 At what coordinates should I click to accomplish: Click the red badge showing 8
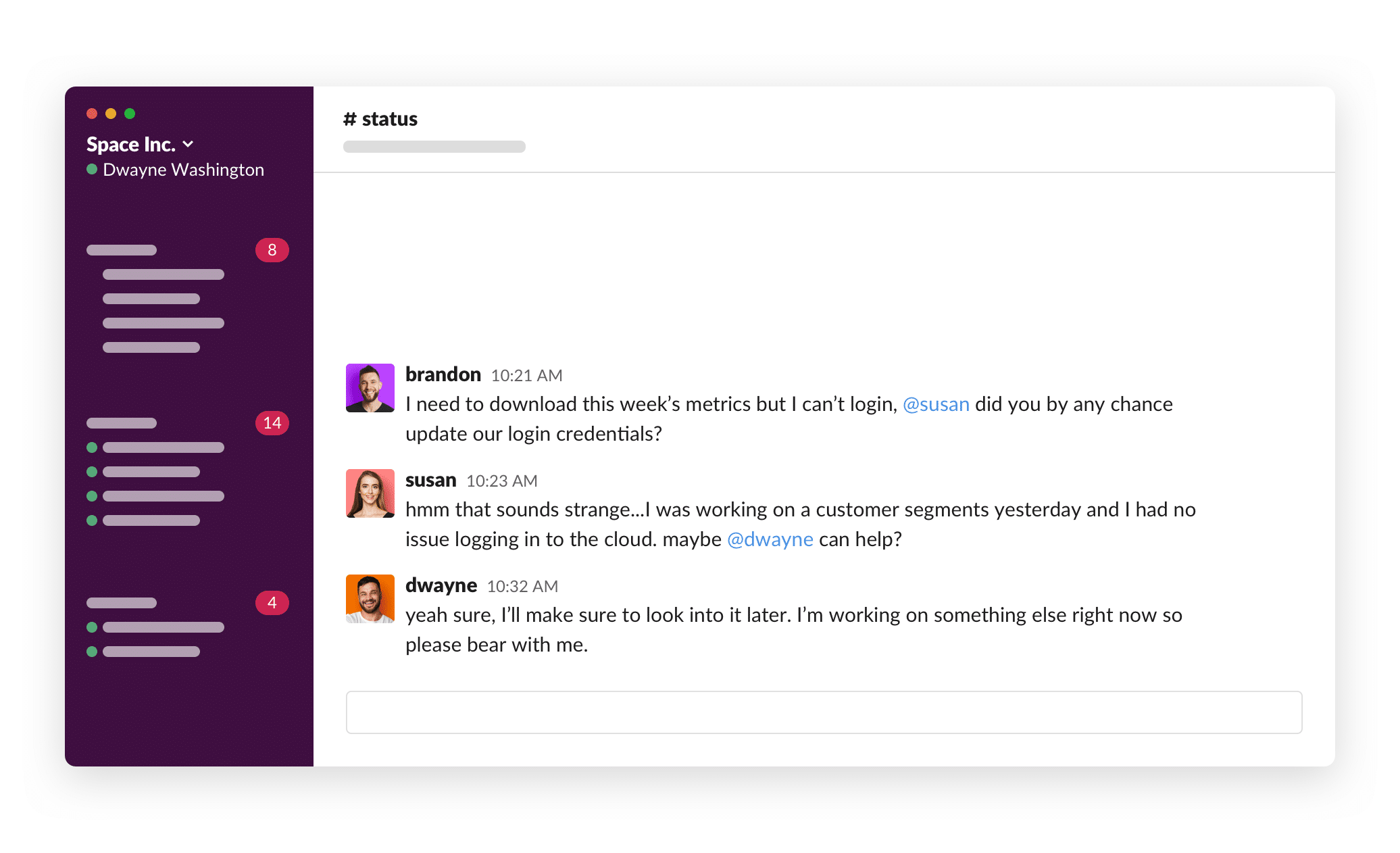tap(272, 250)
